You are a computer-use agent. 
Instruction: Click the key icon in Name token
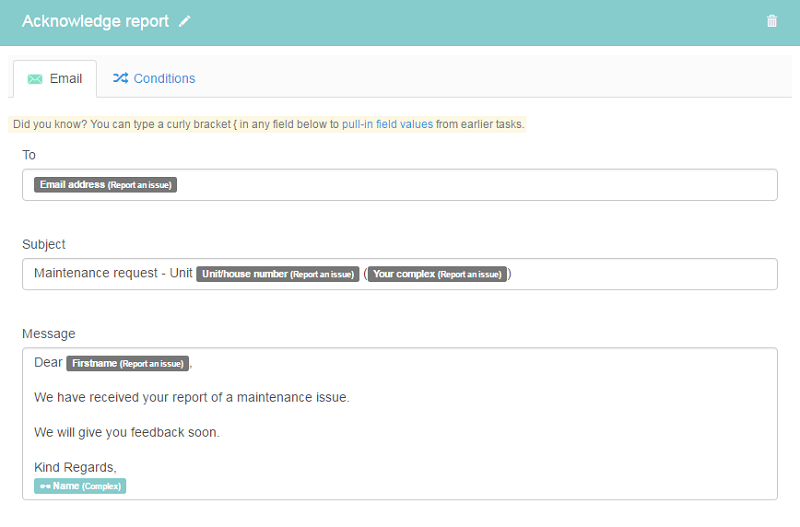[x=45, y=486]
